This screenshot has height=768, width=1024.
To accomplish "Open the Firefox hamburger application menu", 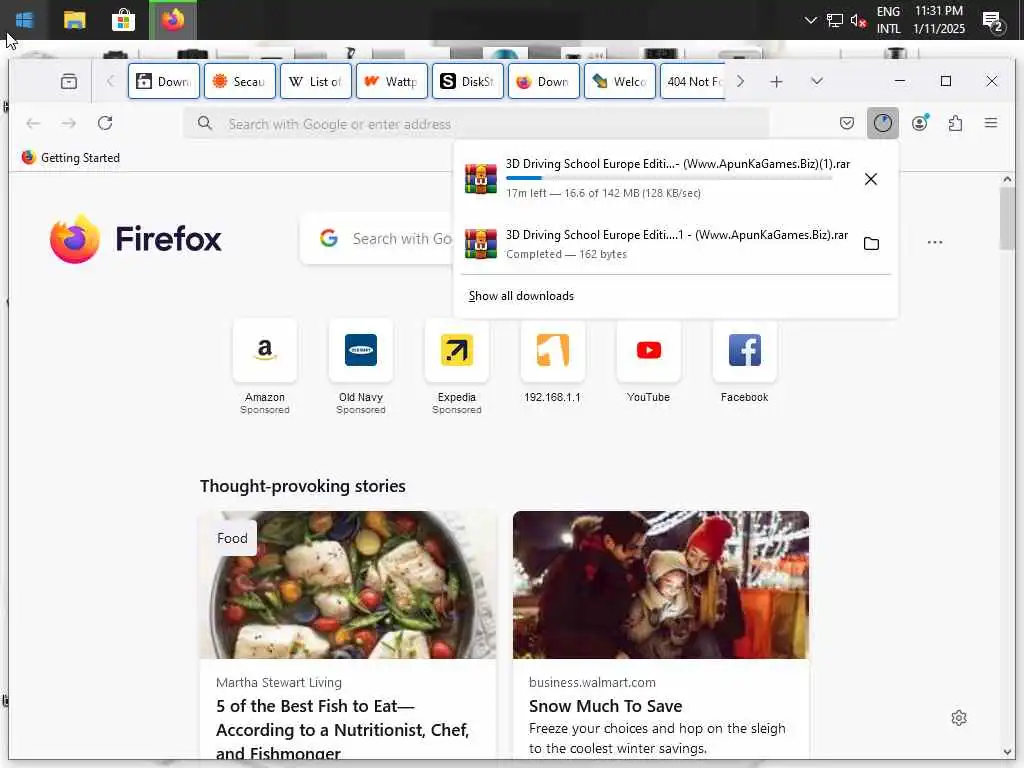I will (x=991, y=123).
